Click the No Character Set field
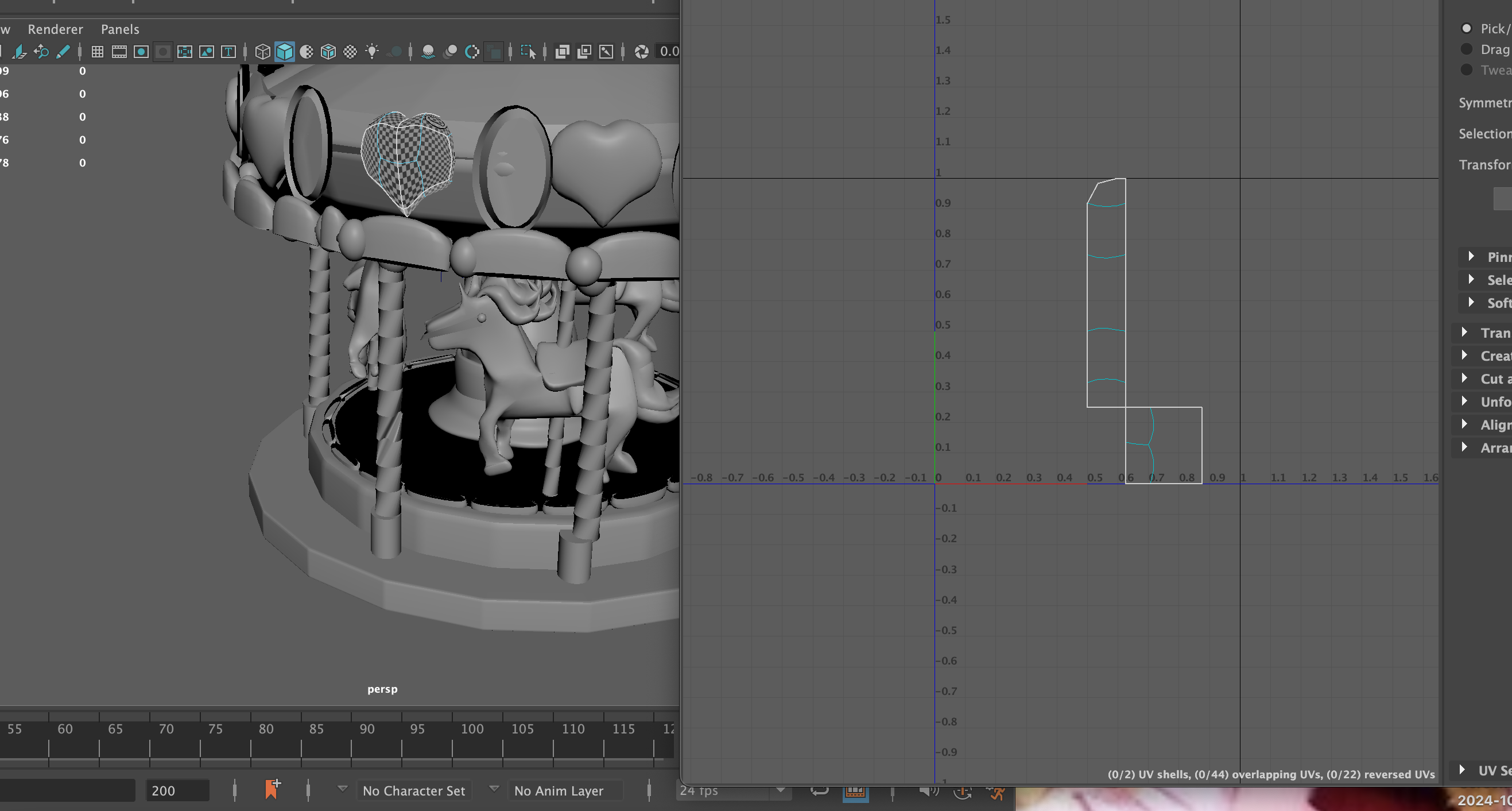 click(x=414, y=790)
